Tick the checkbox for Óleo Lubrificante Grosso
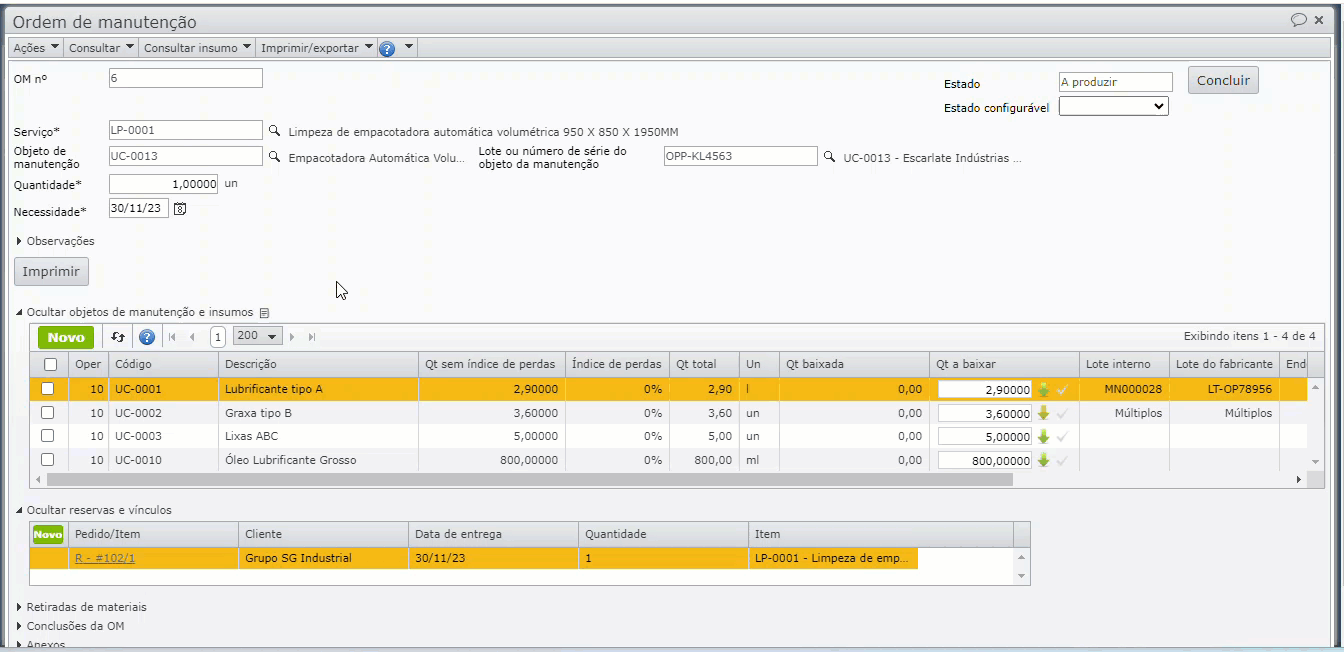The width and height of the screenshot is (1344, 652). click(48, 460)
